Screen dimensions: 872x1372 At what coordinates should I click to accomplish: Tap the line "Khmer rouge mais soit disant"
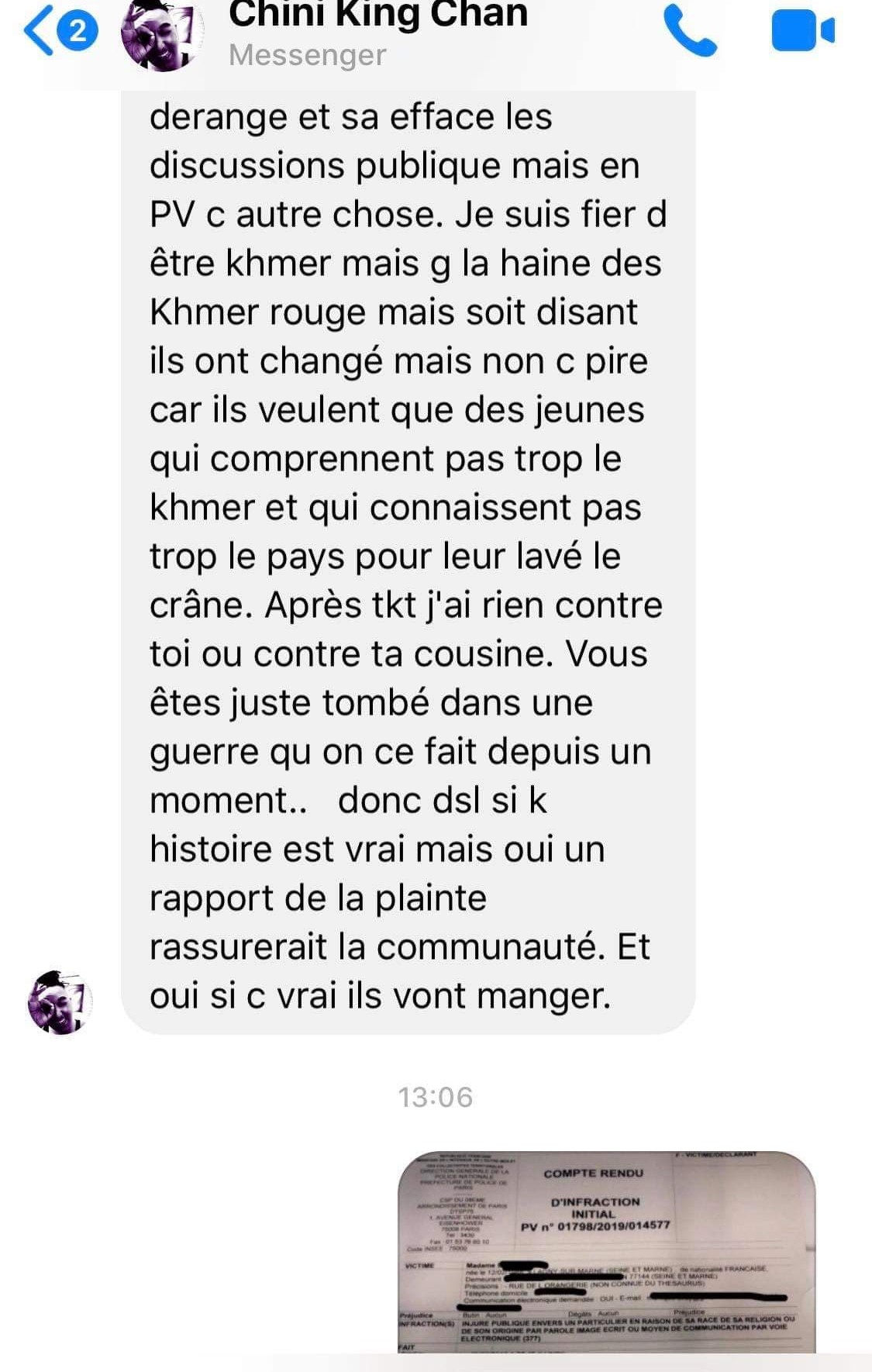coord(394,312)
